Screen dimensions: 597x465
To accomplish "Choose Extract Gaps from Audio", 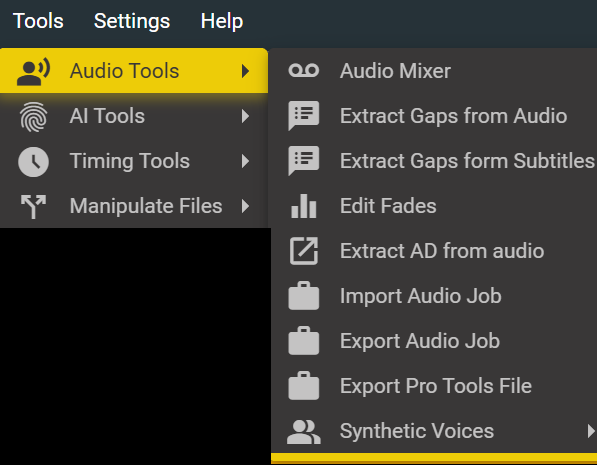I will [434, 116].
